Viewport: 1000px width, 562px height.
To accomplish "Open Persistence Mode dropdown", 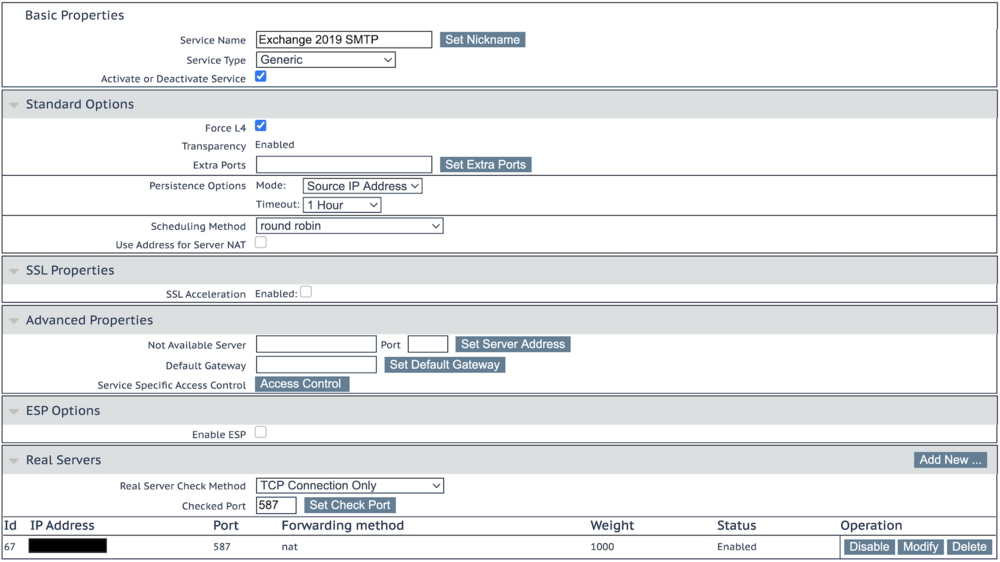I will pyautogui.click(x=362, y=186).
